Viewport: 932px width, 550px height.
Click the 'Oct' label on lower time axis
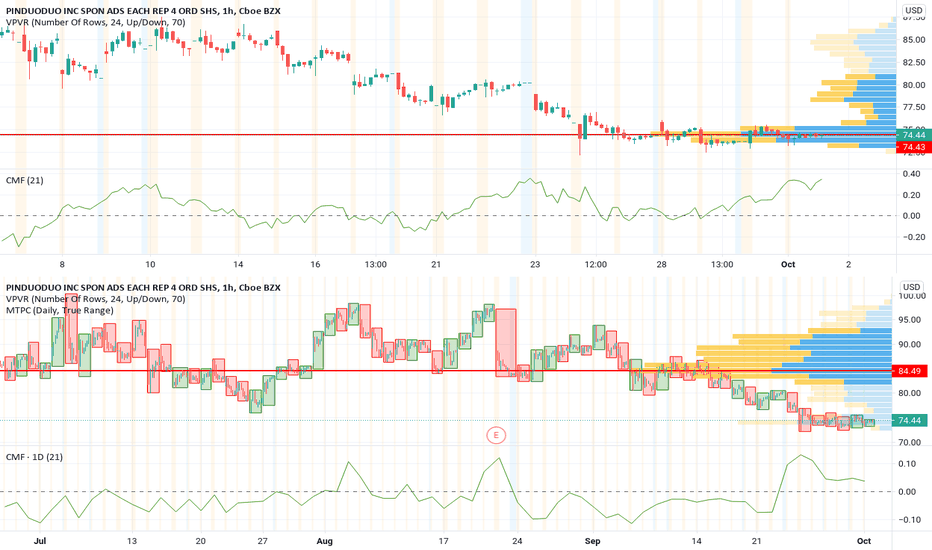864,541
